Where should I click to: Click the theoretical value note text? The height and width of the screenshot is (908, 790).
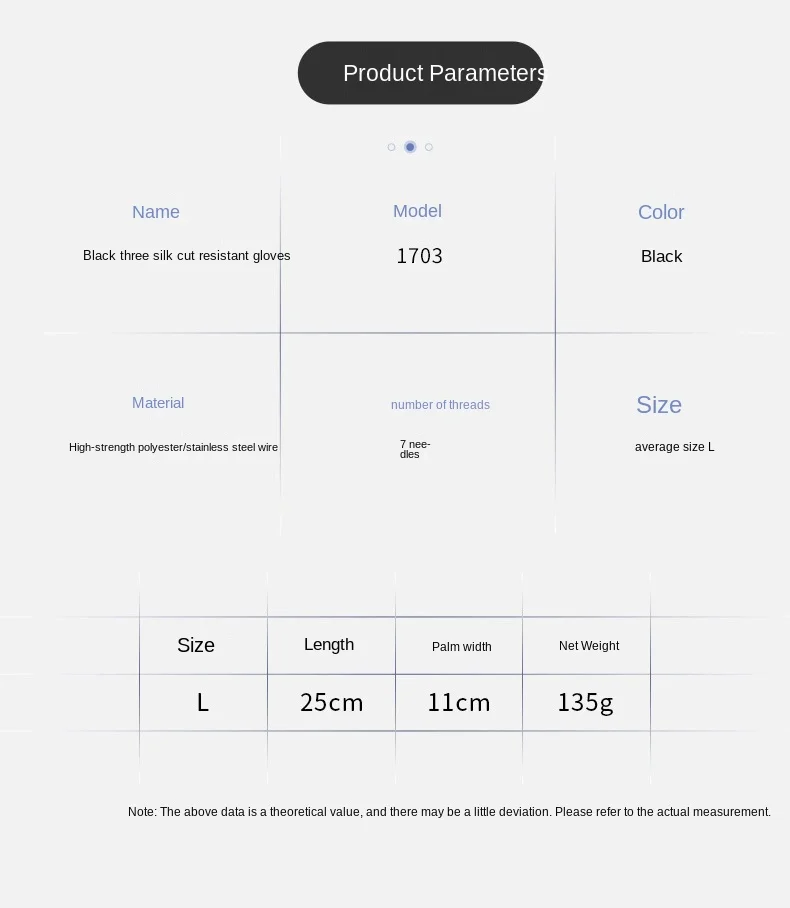click(x=449, y=812)
